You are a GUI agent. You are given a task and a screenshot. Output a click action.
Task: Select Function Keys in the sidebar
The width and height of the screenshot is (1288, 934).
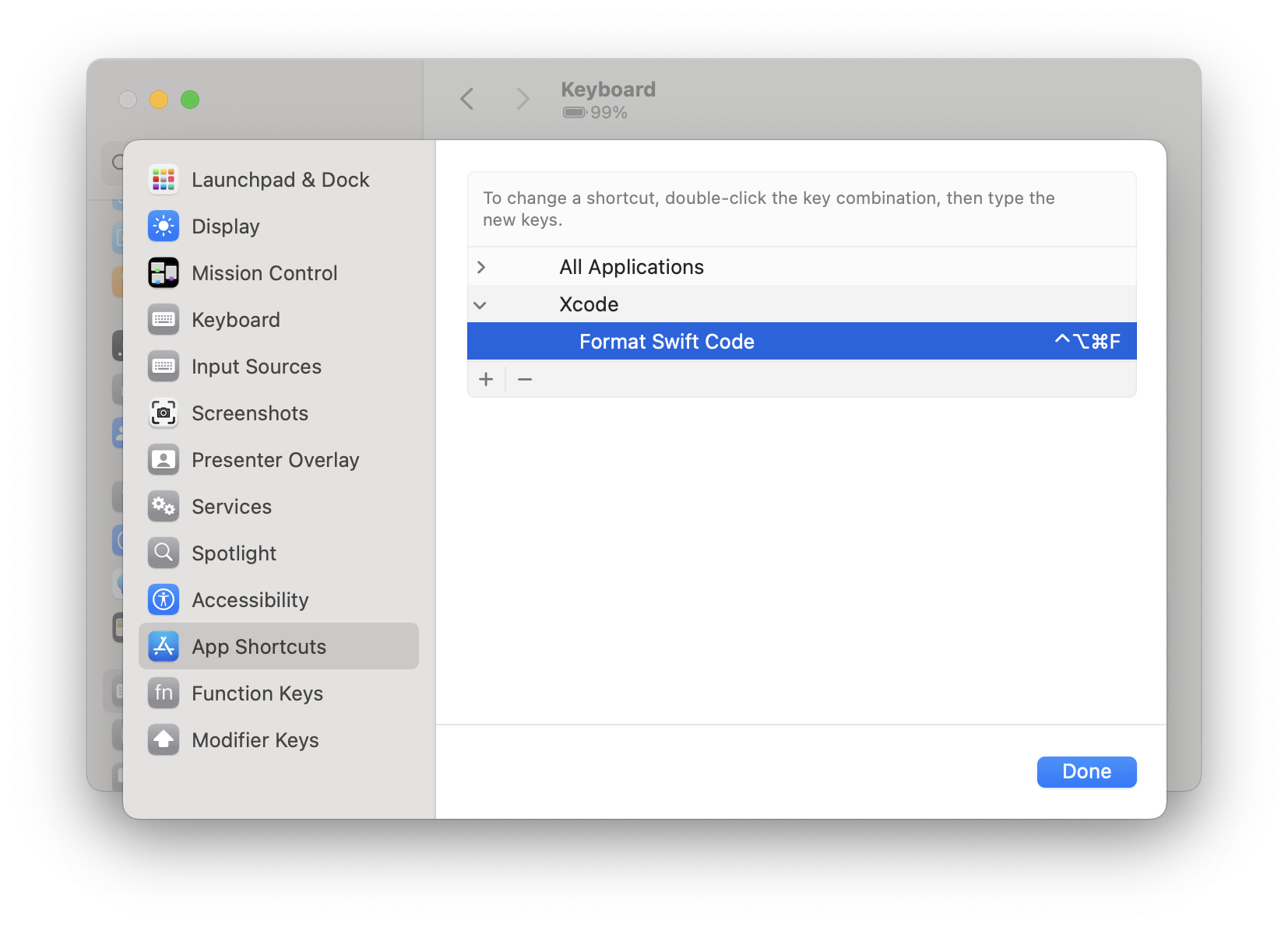tap(279, 693)
